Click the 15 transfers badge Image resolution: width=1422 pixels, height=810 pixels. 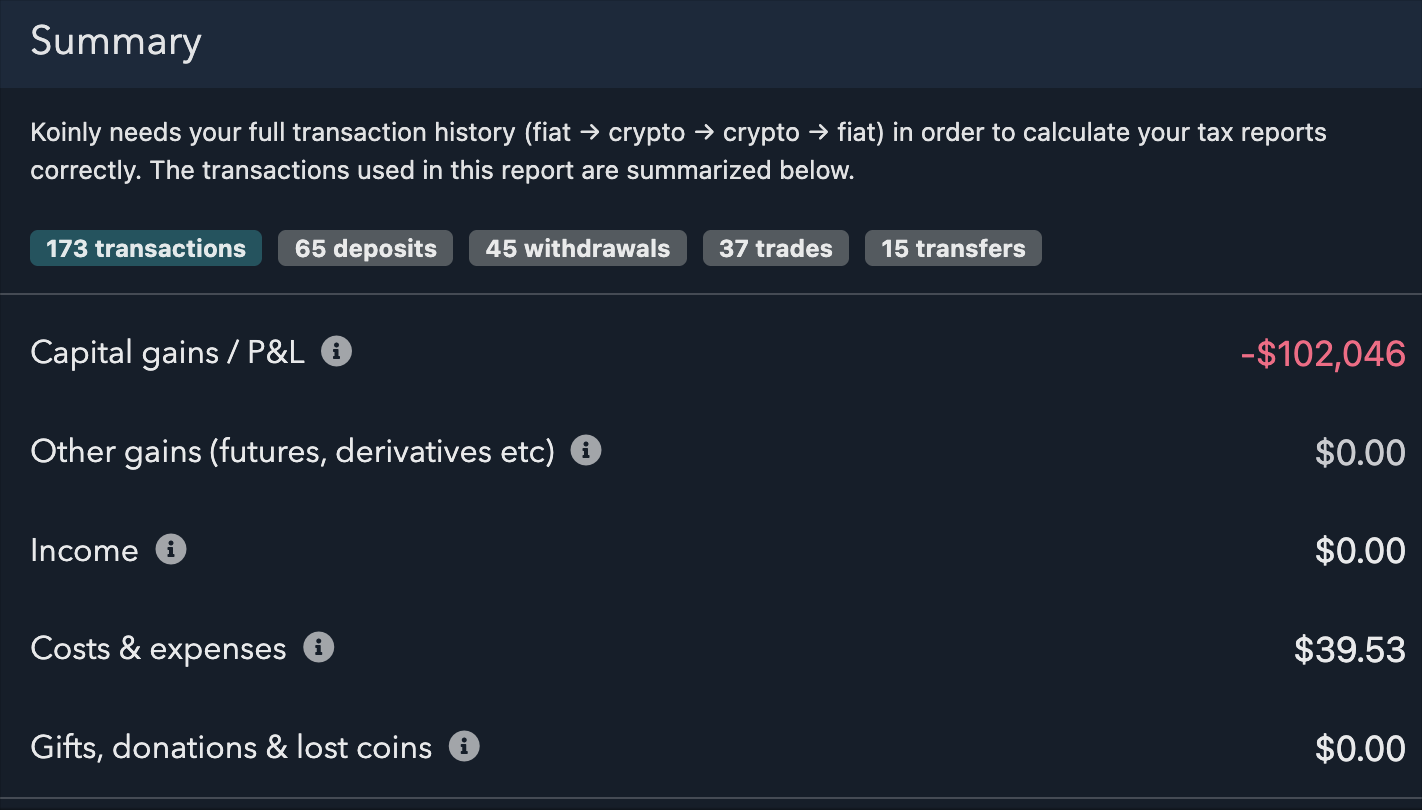[x=953, y=249]
